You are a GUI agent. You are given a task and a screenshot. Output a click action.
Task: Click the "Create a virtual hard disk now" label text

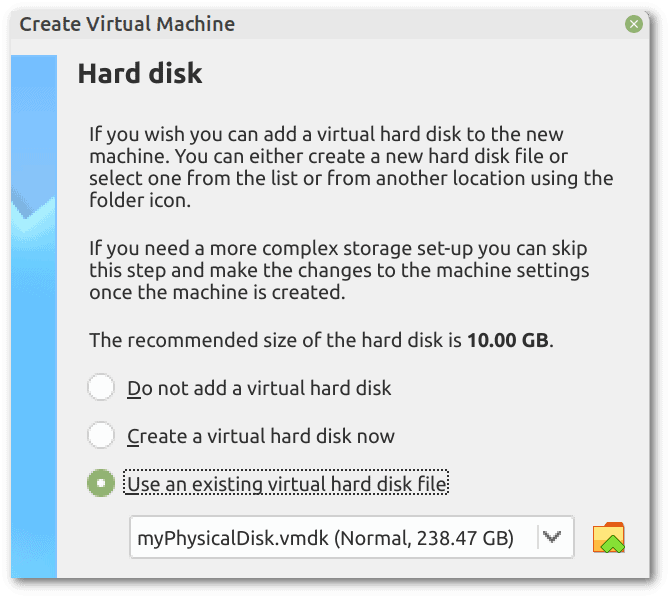click(x=261, y=436)
